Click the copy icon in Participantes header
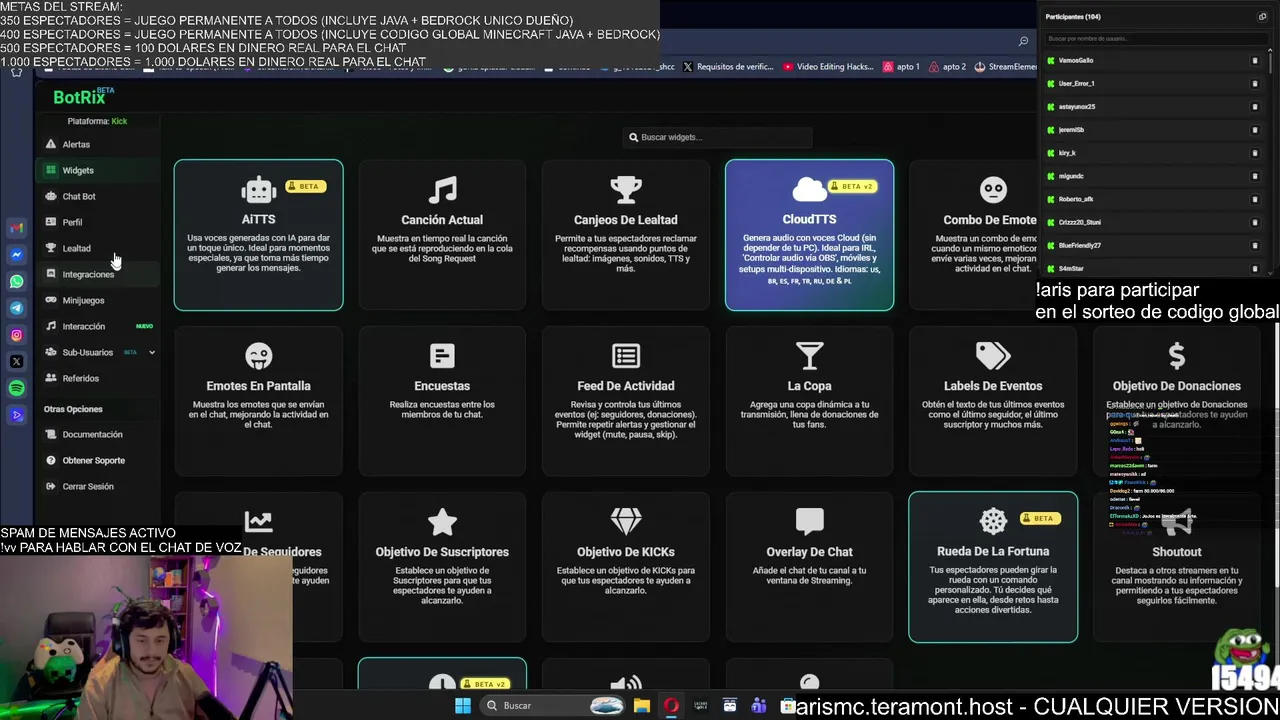1280x720 pixels. [1262, 17]
